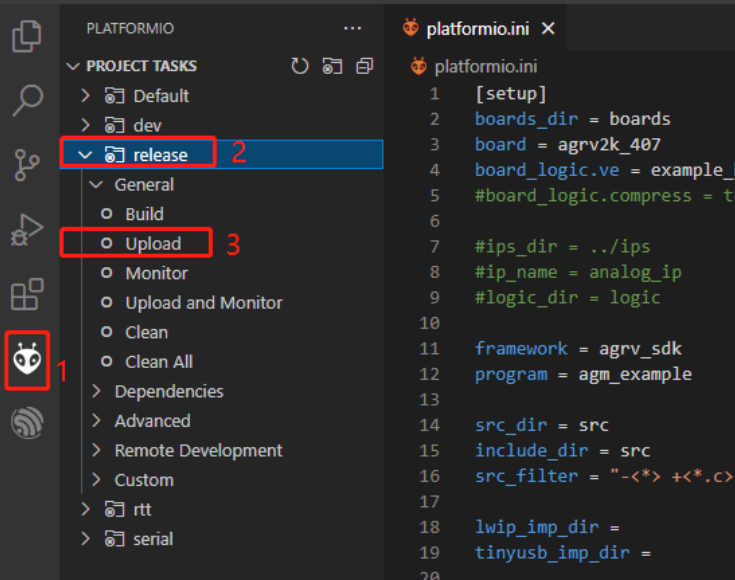Run the Build task
Screen dimensions: 735x580
[144, 214]
